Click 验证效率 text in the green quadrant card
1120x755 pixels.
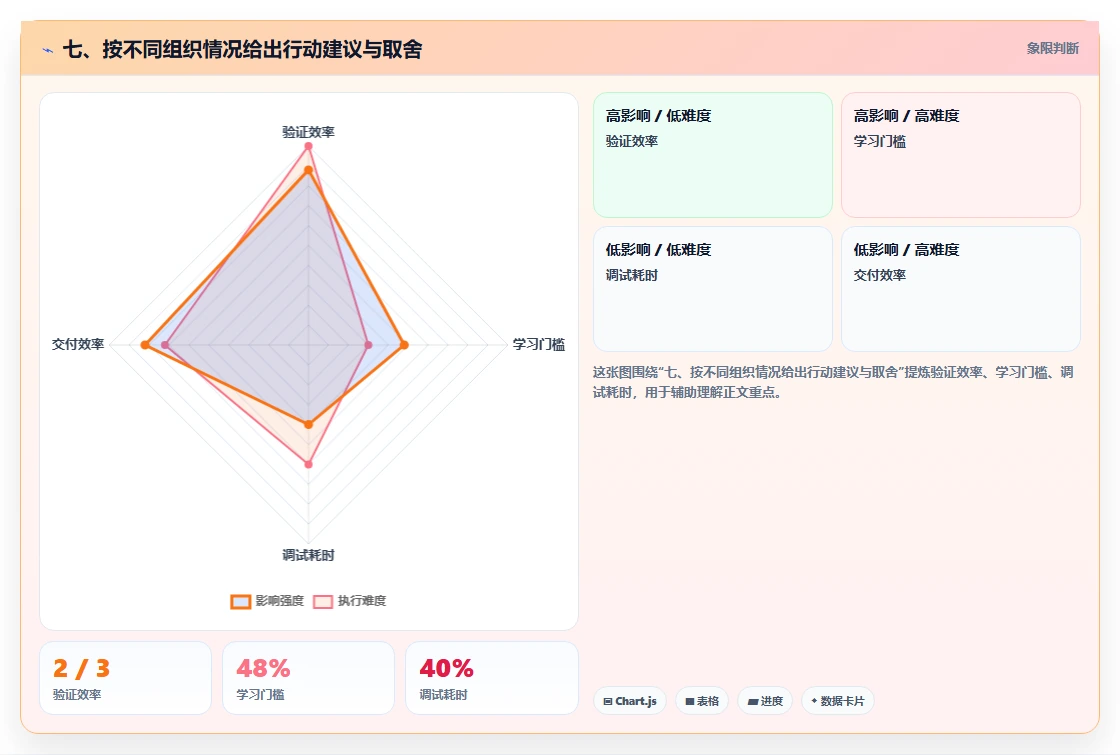point(632,141)
